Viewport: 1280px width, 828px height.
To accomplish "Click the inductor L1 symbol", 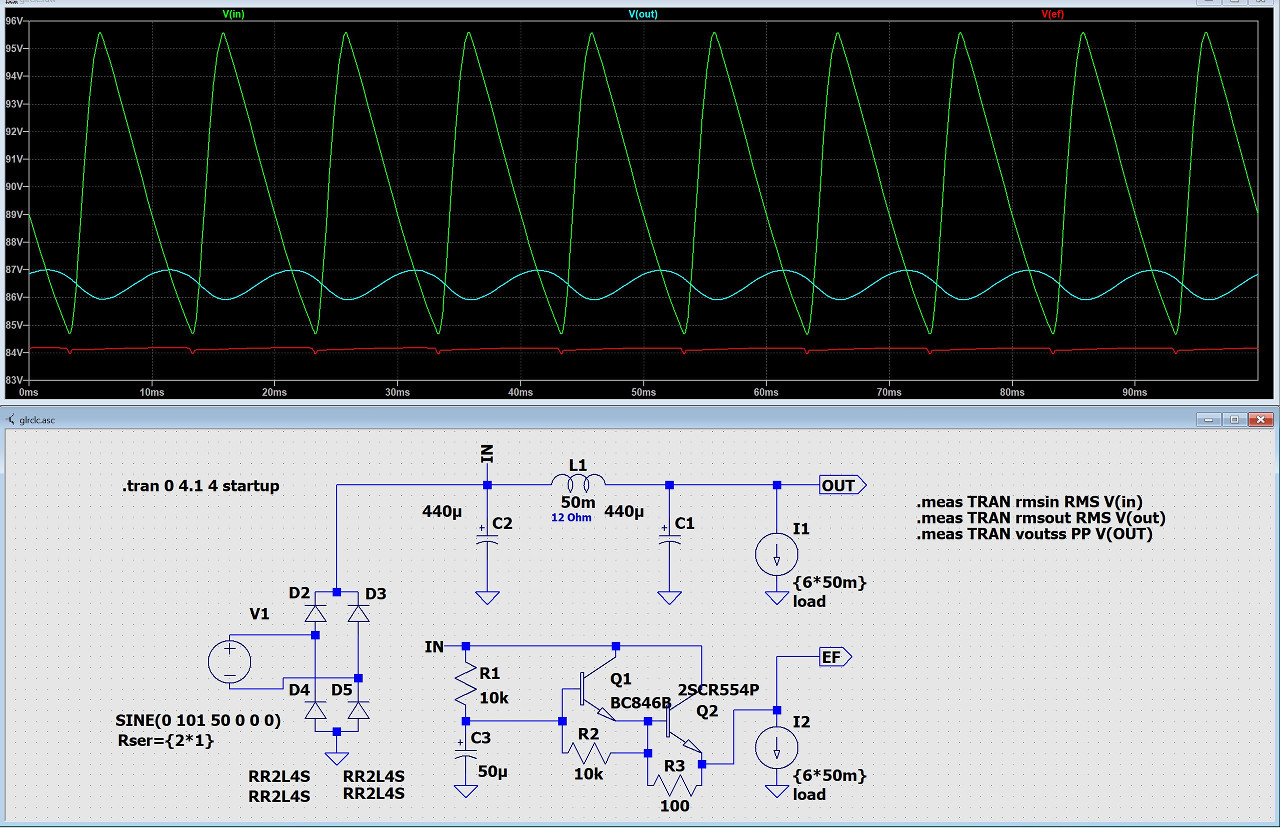I will tap(578, 485).
